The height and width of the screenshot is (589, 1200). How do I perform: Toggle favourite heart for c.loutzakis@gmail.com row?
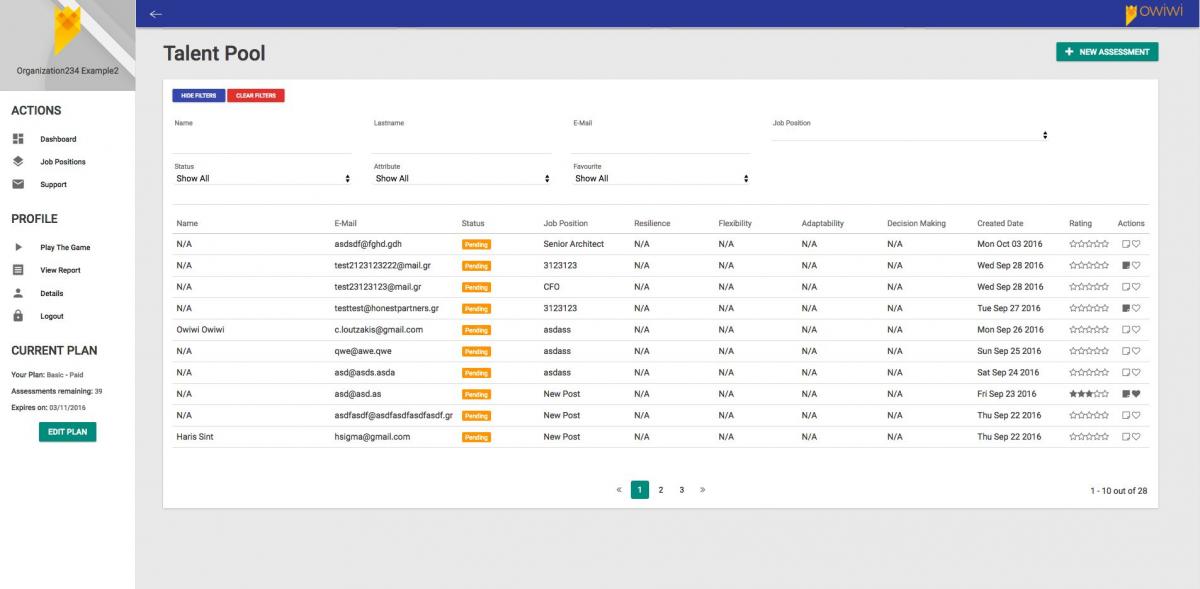(x=1136, y=330)
